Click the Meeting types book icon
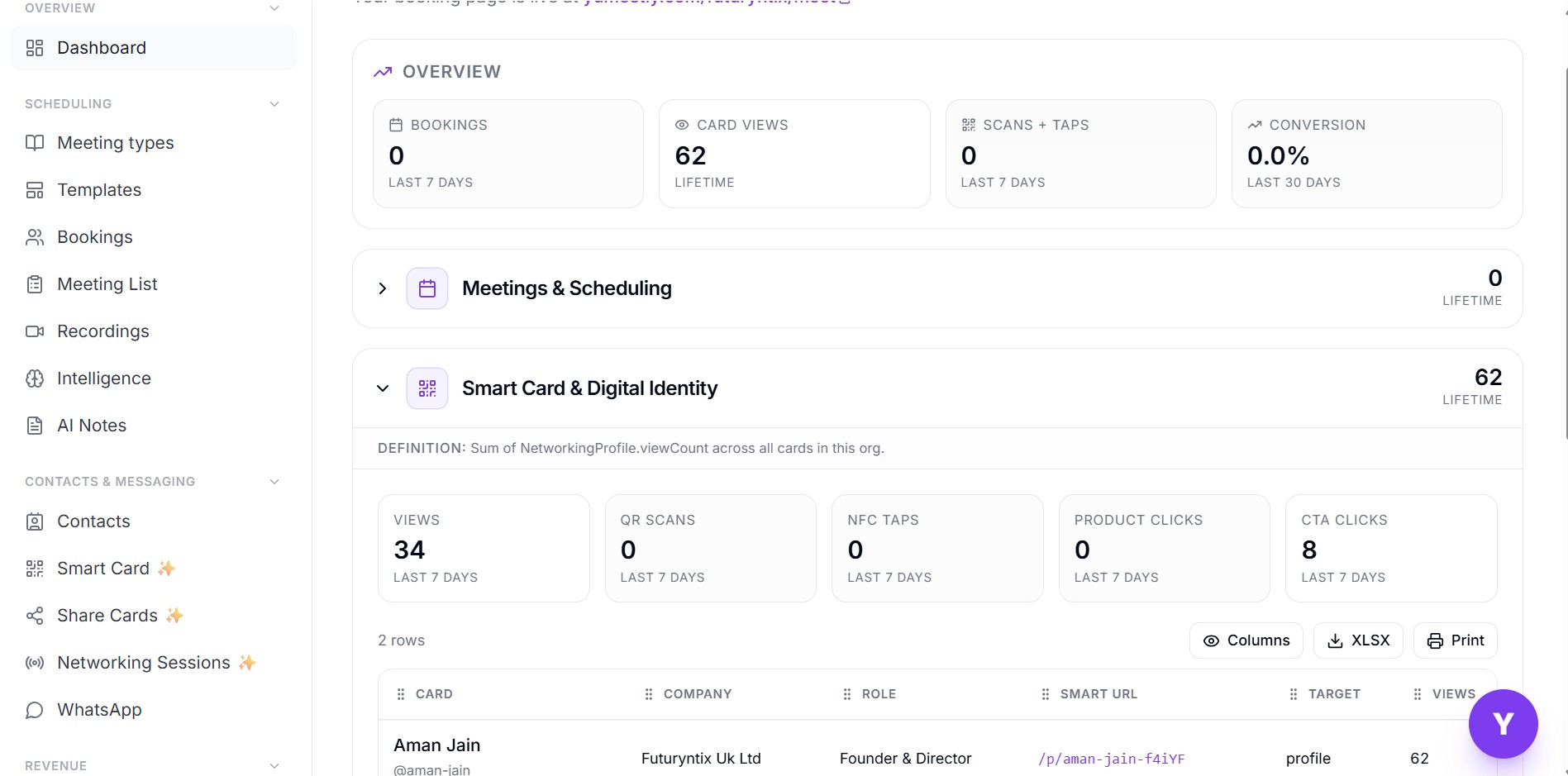This screenshot has width=1568, height=776. pos(35,143)
